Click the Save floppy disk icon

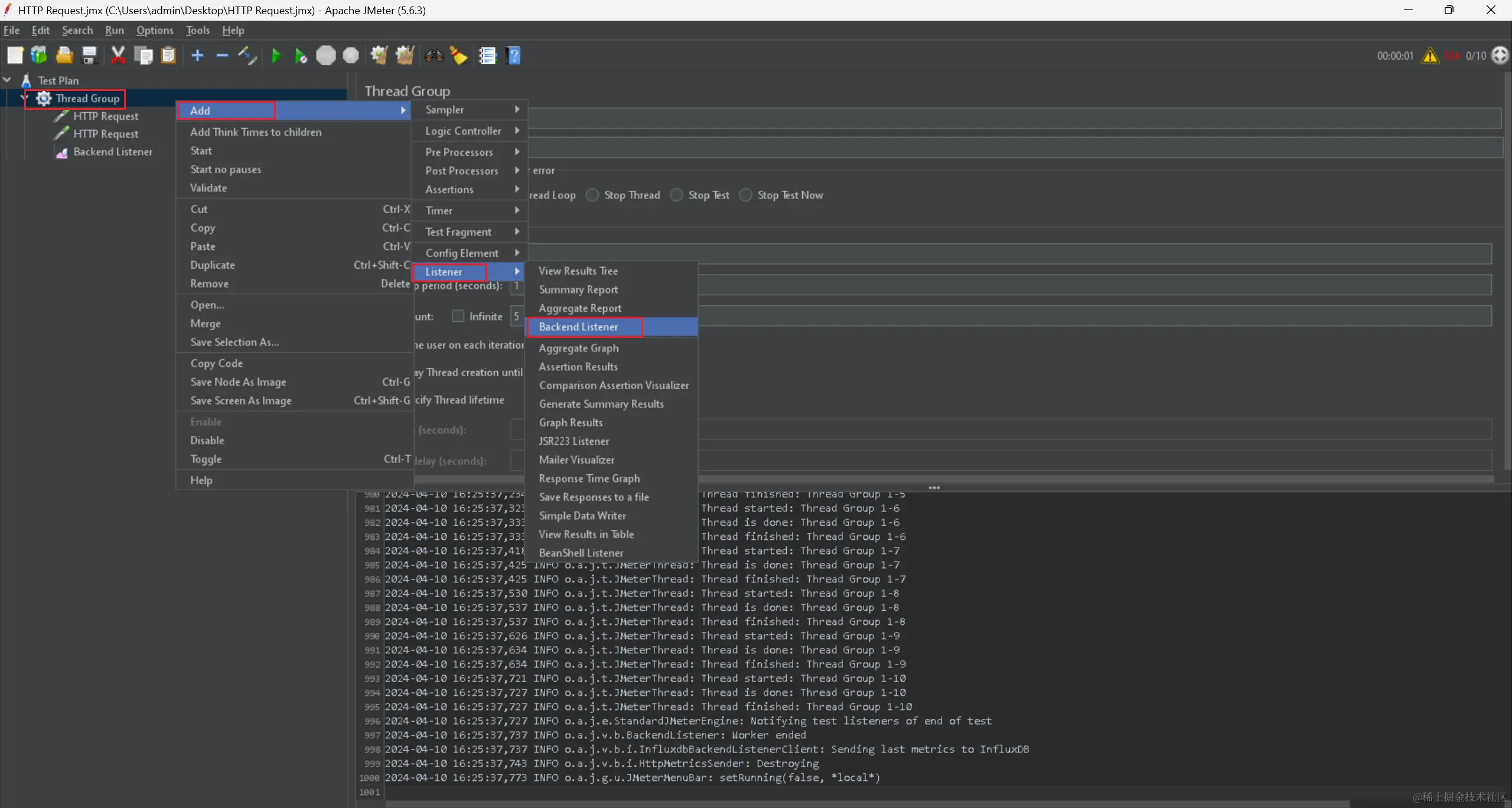[90, 56]
